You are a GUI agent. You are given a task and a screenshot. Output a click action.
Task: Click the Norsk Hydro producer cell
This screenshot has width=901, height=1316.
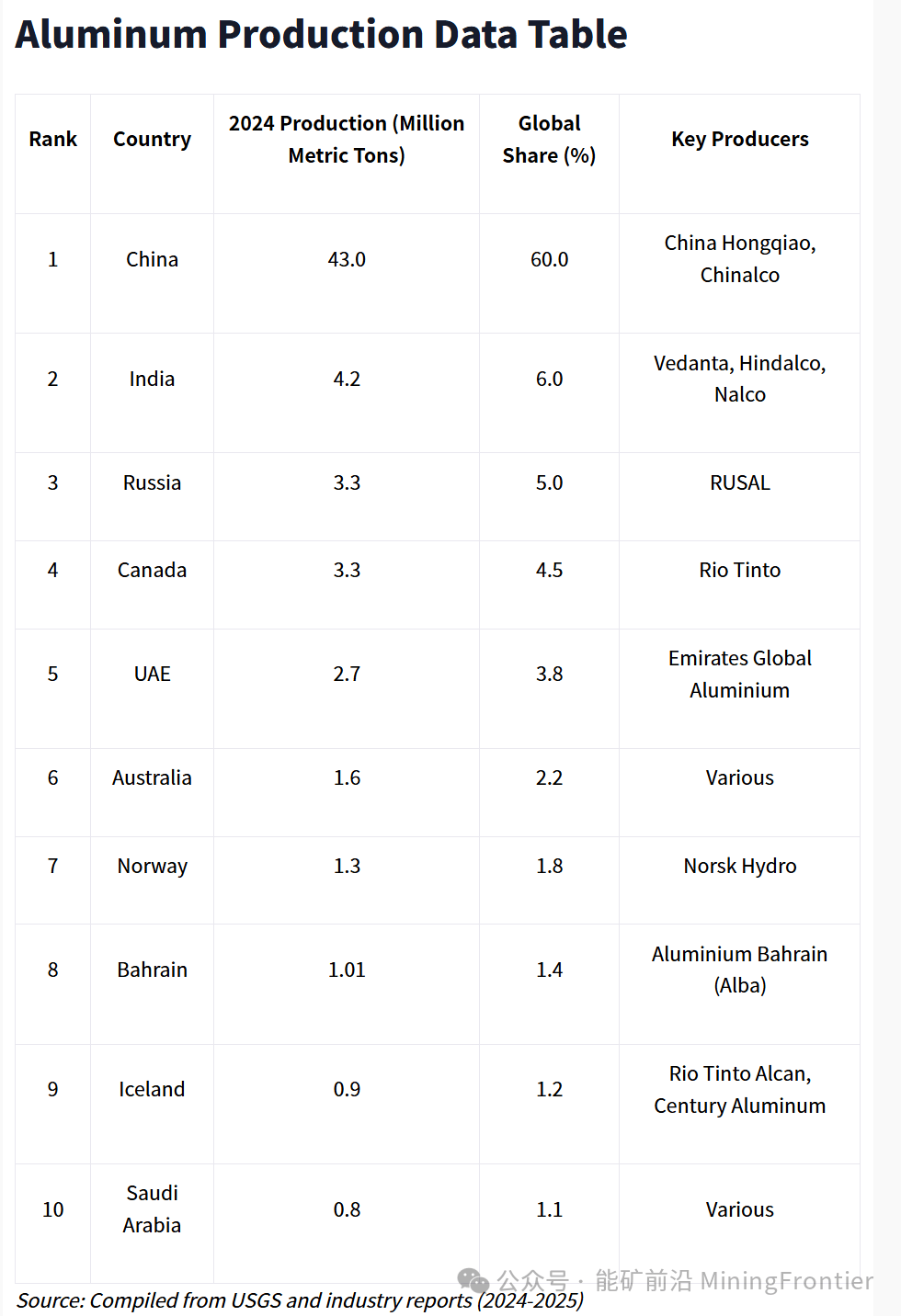pyautogui.click(x=739, y=867)
